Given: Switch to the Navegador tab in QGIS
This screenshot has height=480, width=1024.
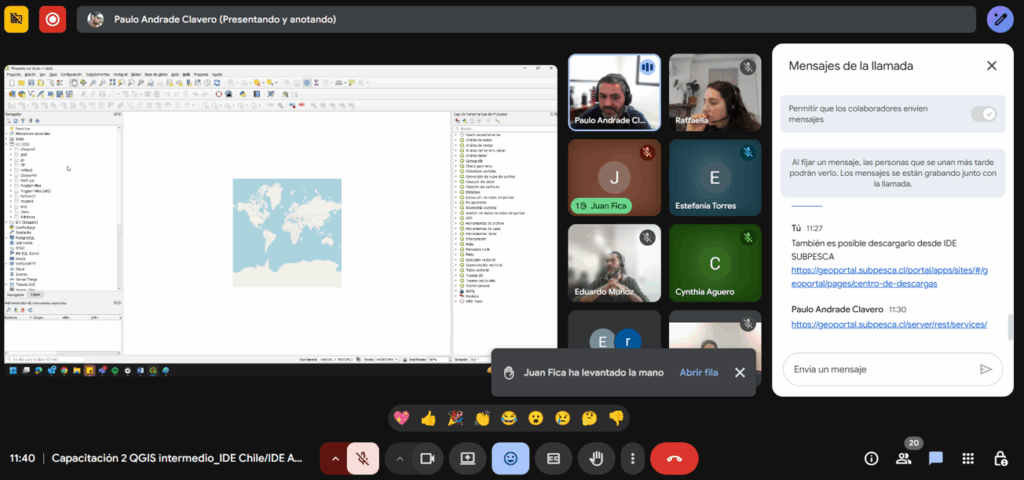Looking at the screenshot, I should click(x=16, y=295).
